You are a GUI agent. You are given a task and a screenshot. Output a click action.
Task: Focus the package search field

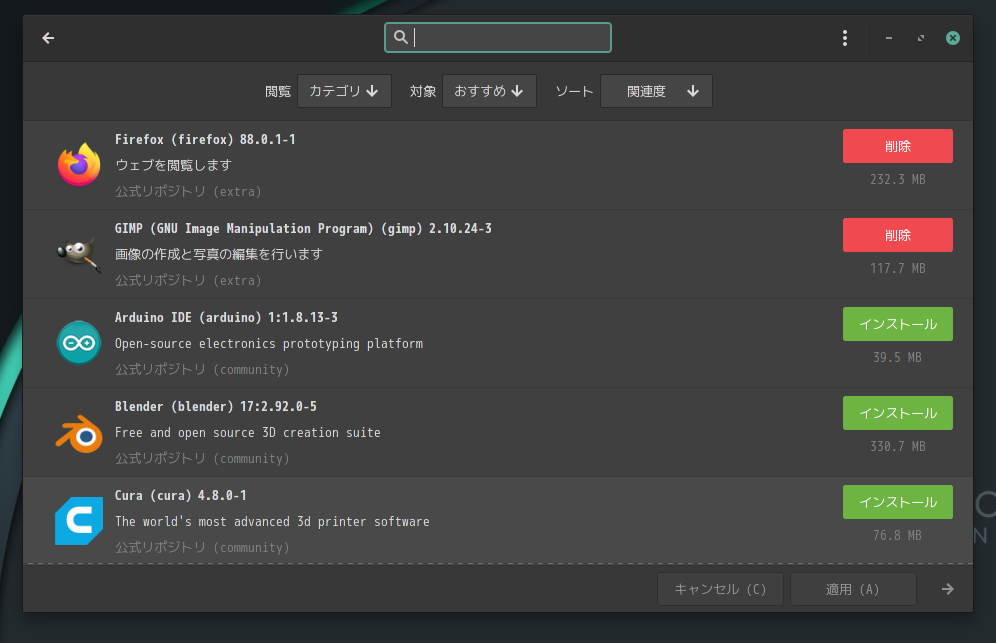point(498,37)
